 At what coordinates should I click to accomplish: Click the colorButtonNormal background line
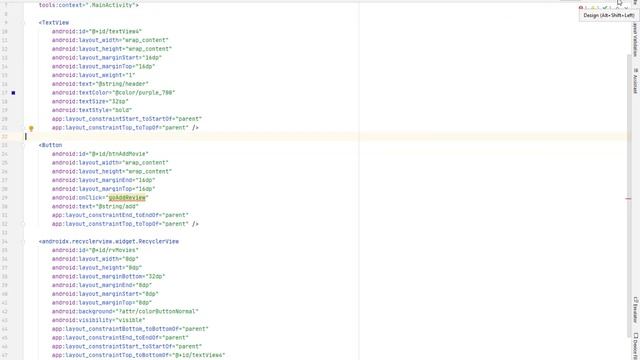pos(125,311)
